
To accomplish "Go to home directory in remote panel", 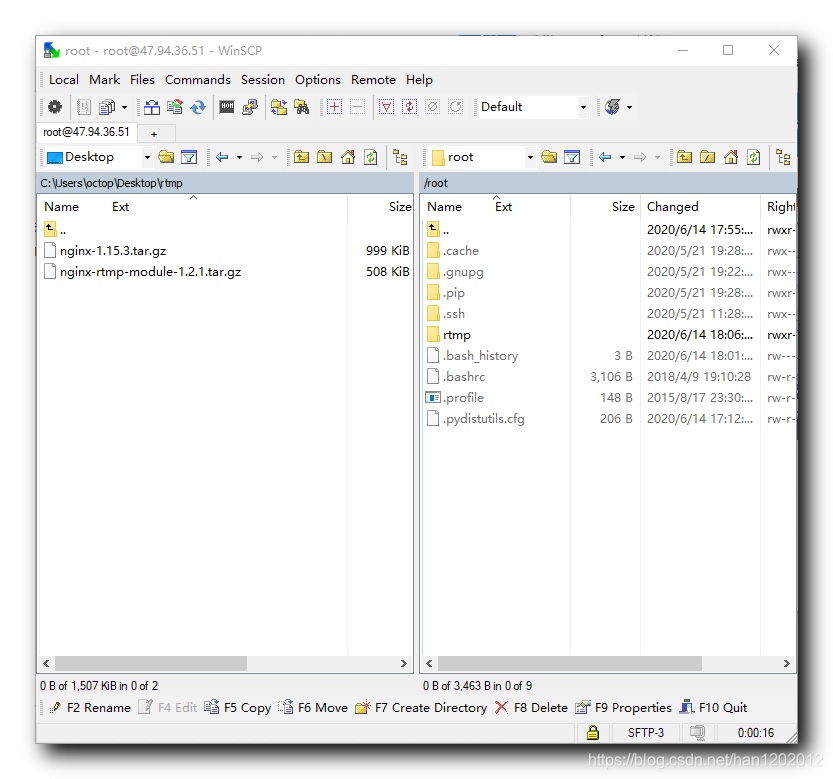I will point(731,157).
